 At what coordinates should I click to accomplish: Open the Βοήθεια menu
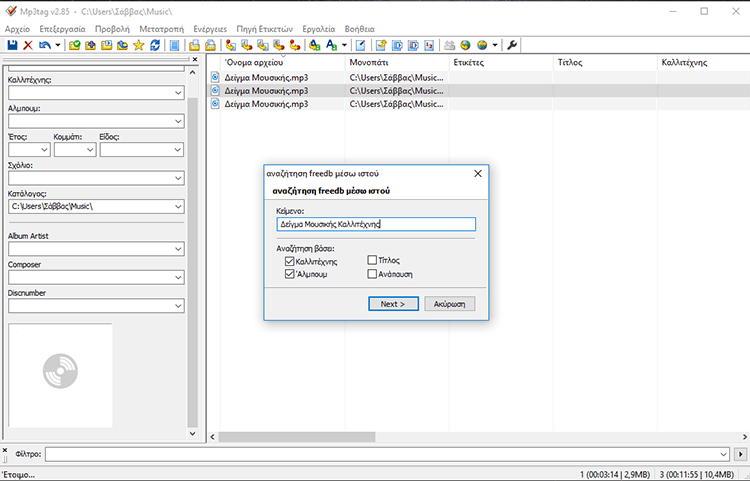coord(360,29)
